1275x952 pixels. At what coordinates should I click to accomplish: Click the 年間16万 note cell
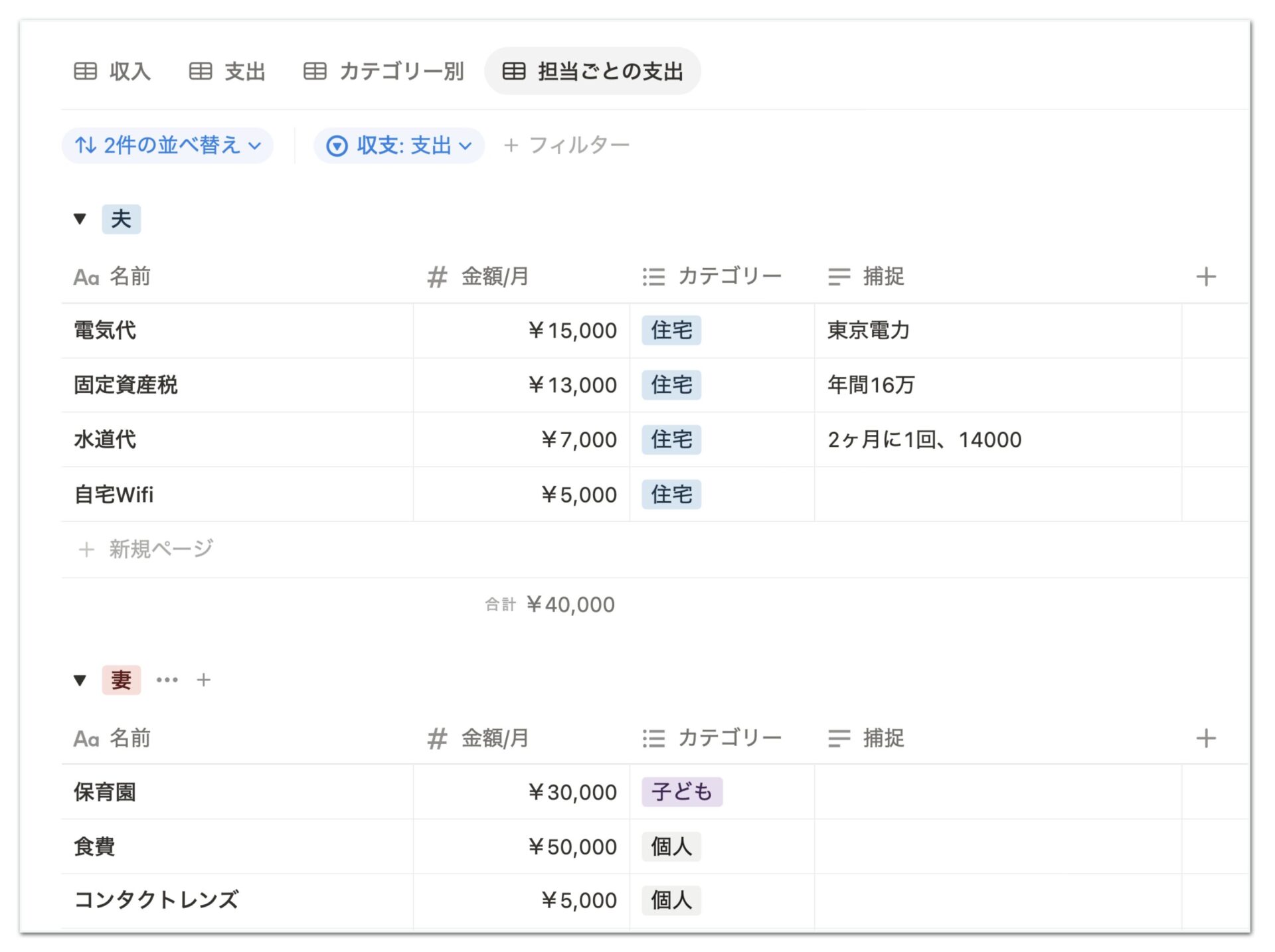pyautogui.click(x=998, y=385)
